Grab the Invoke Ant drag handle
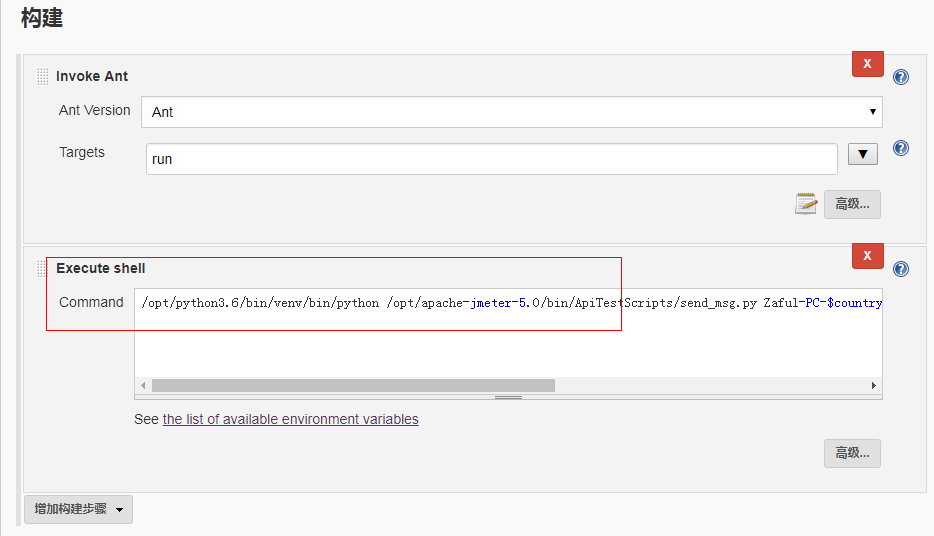This screenshot has width=934, height=536. coord(42,77)
